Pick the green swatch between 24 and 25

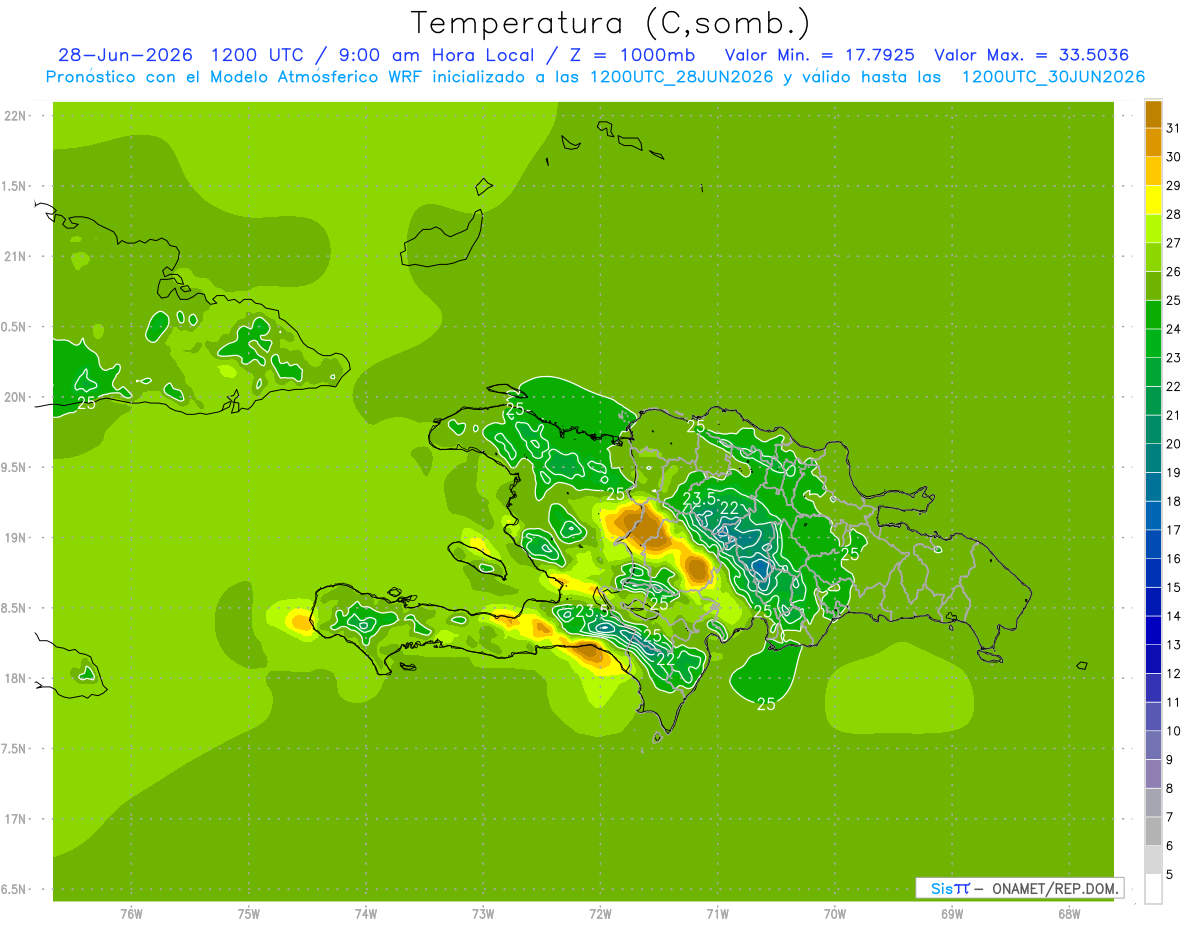pos(1153,315)
